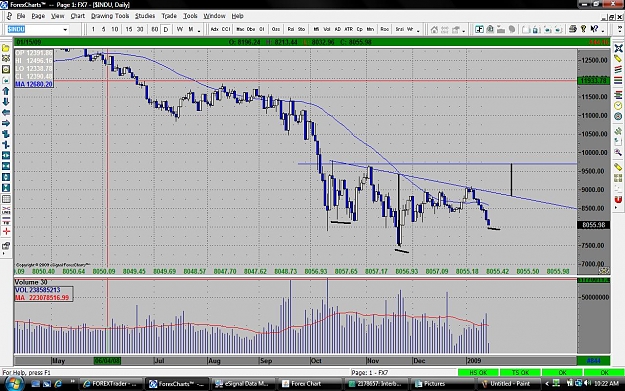The width and height of the screenshot is (625, 391).
Task: Click the 11933.78 price label on axis
Action: 594,81
